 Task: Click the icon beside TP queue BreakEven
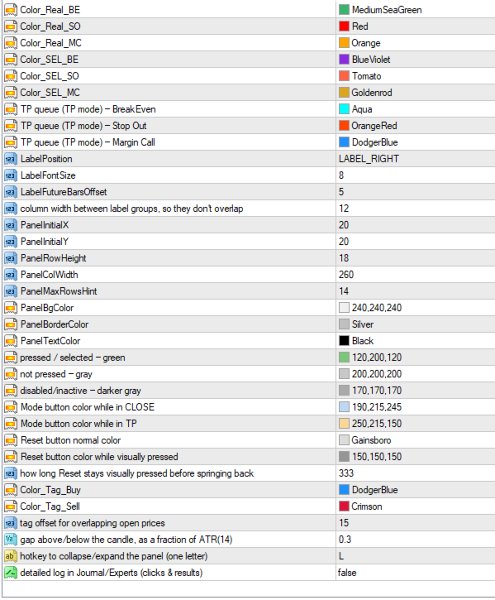coord(11,109)
